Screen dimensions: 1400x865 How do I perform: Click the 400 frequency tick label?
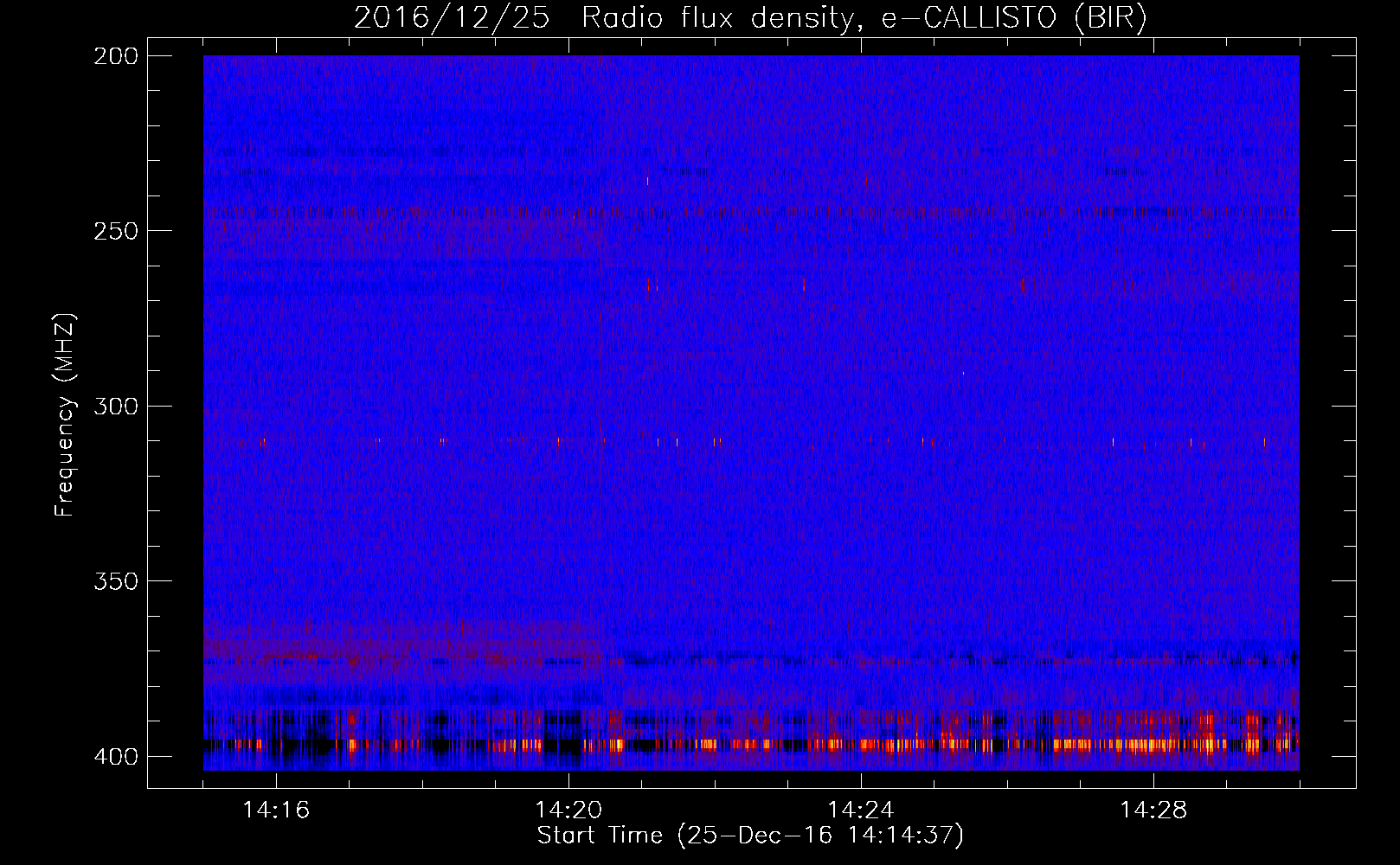coord(115,757)
